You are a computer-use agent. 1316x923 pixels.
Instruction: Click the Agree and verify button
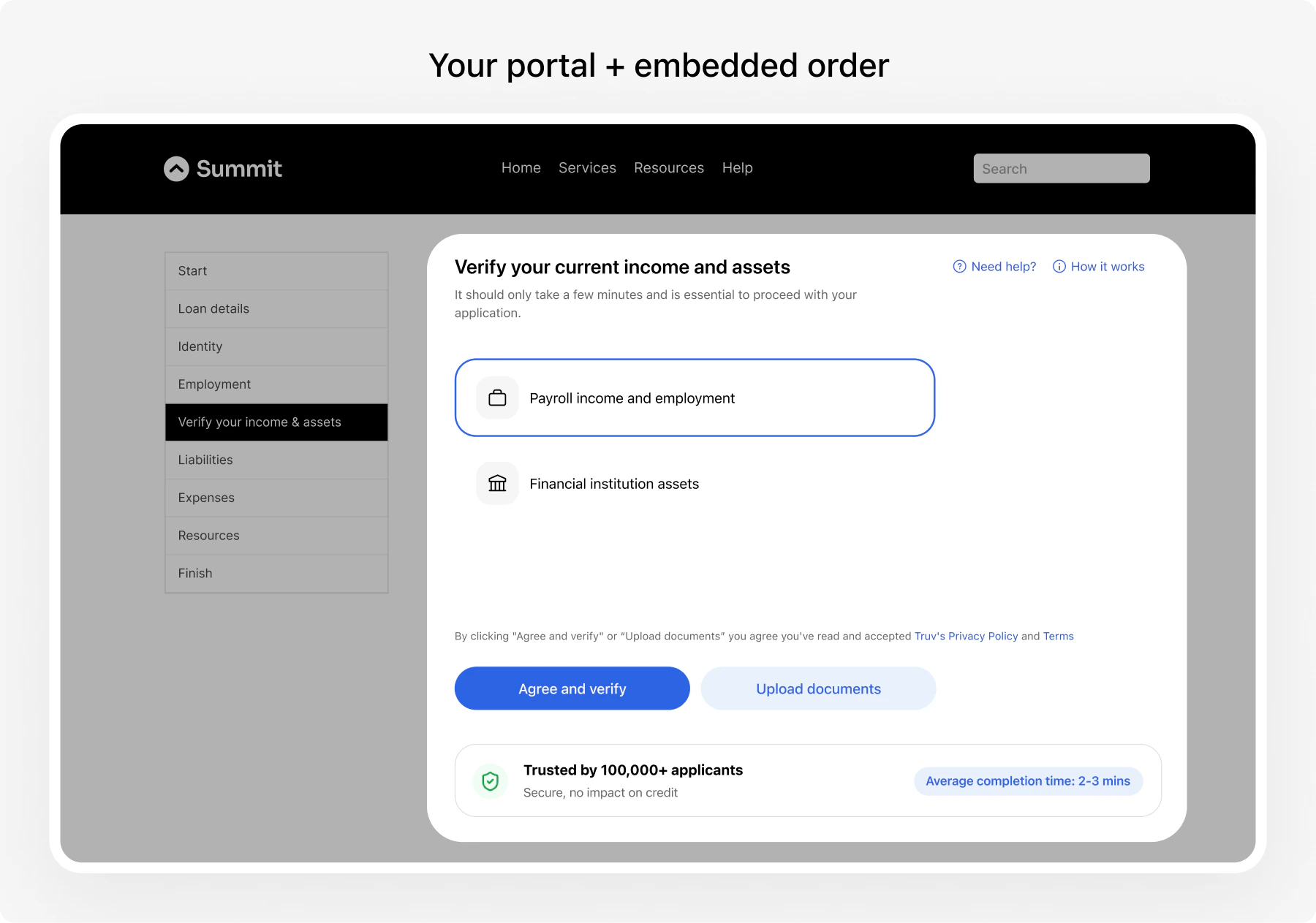tap(572, 688)
